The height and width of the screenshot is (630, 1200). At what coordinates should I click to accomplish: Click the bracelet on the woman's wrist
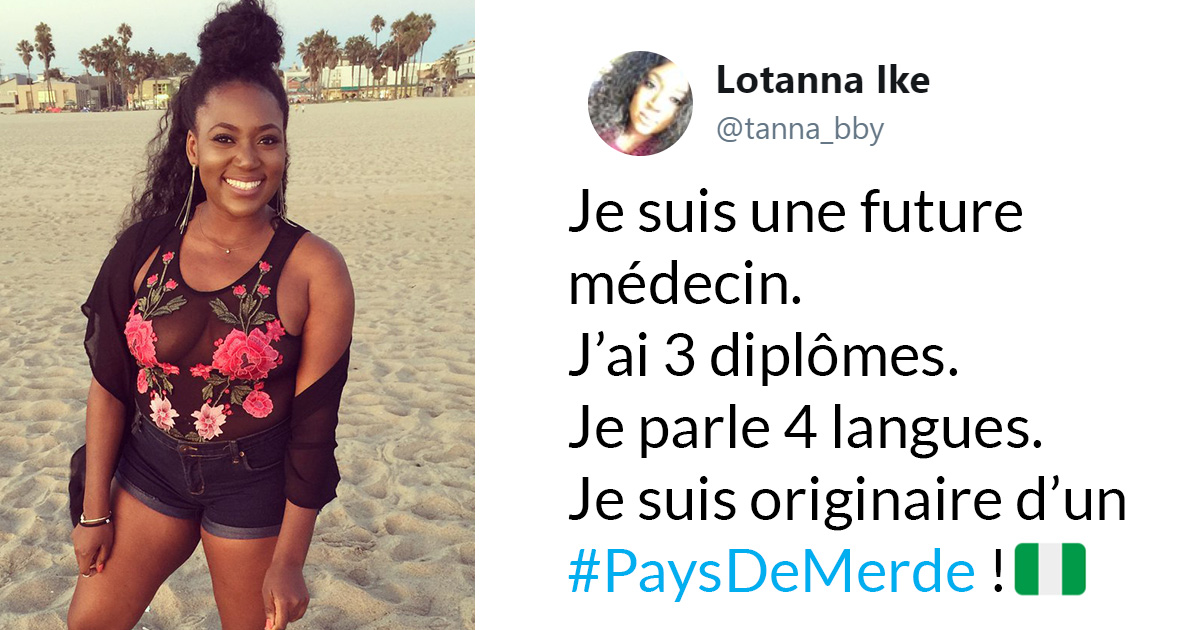95,519
